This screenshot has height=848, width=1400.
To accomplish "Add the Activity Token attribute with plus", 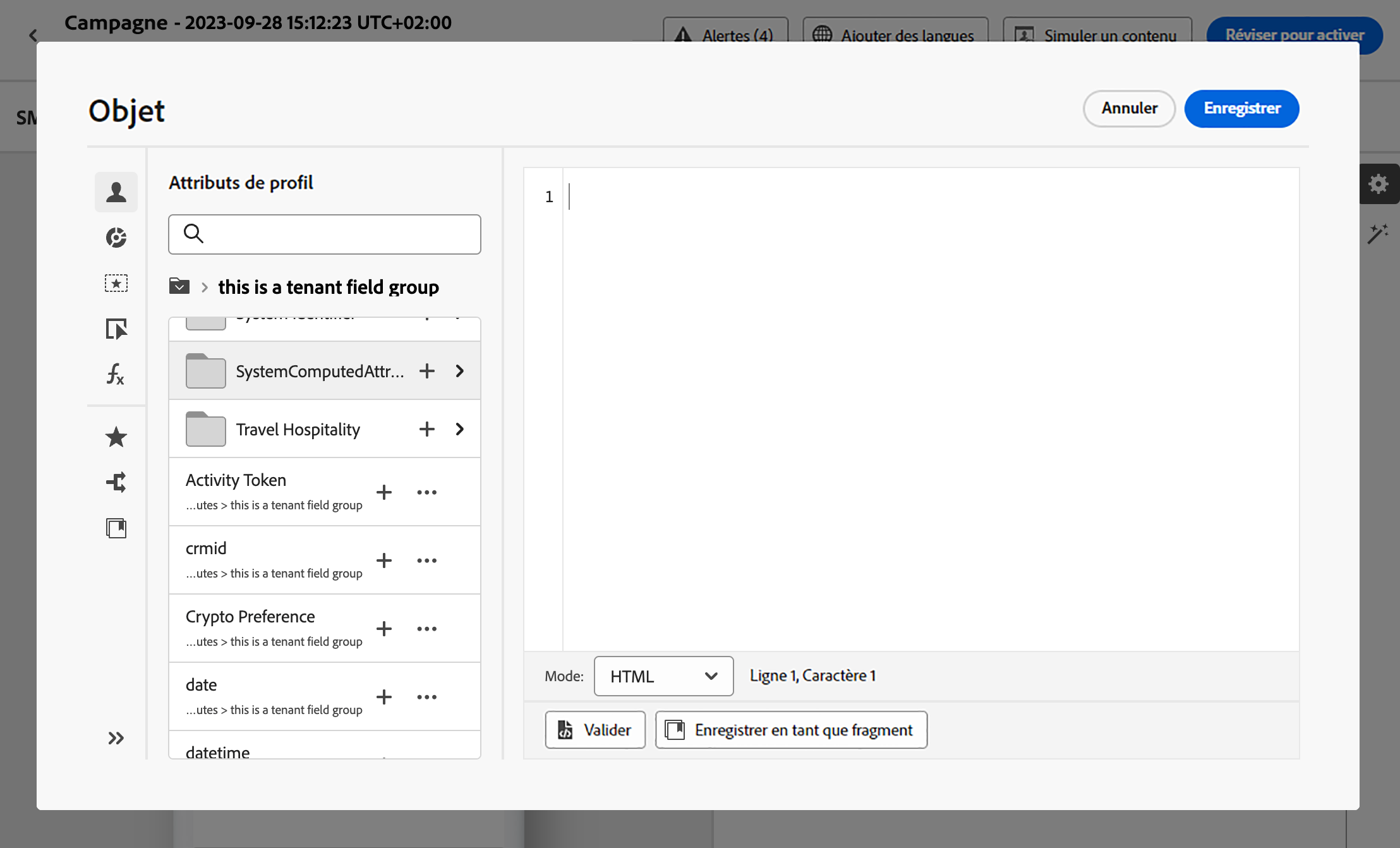I will coord(384,492).
